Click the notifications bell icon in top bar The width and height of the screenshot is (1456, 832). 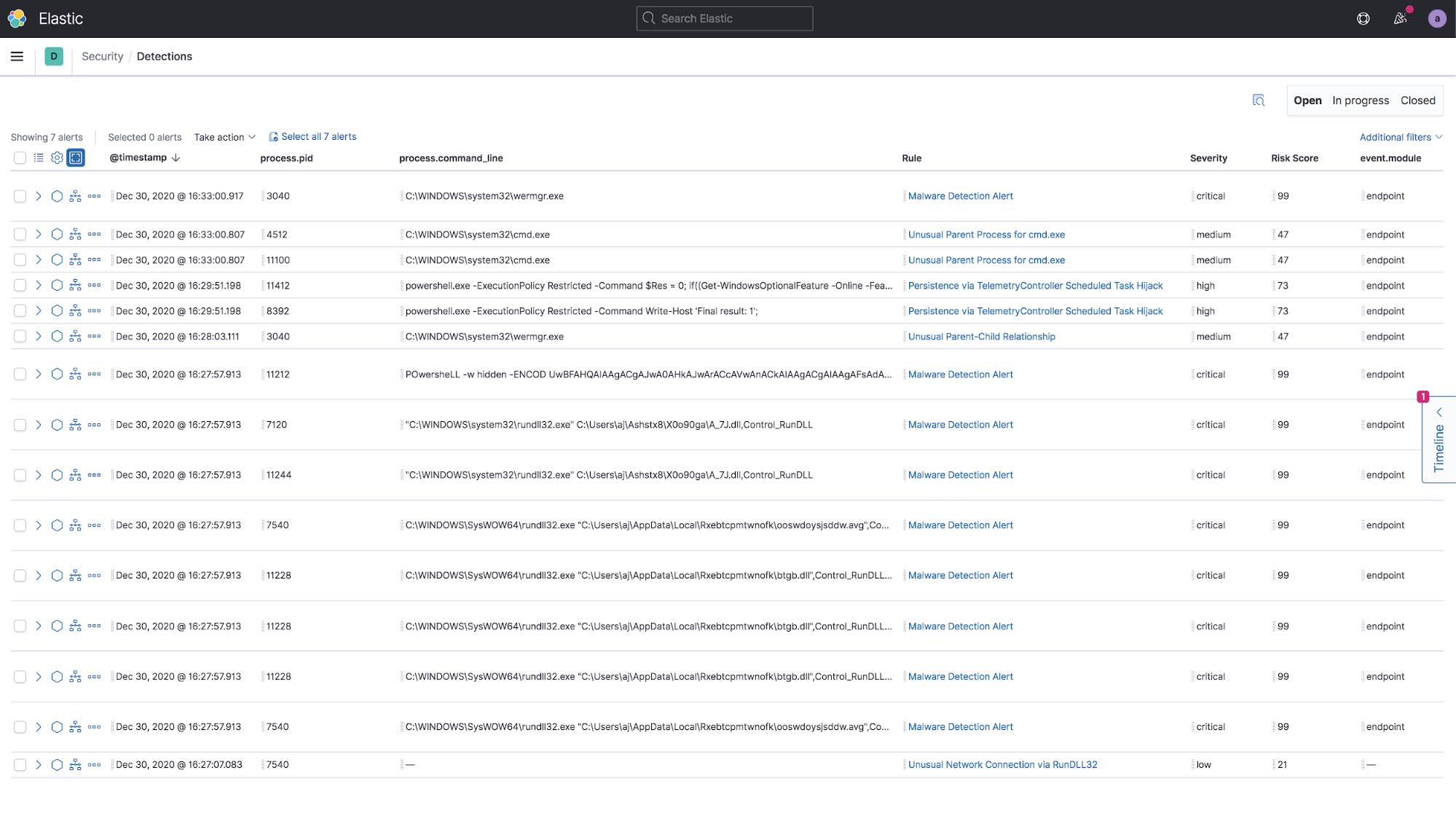pos(1398,18)
